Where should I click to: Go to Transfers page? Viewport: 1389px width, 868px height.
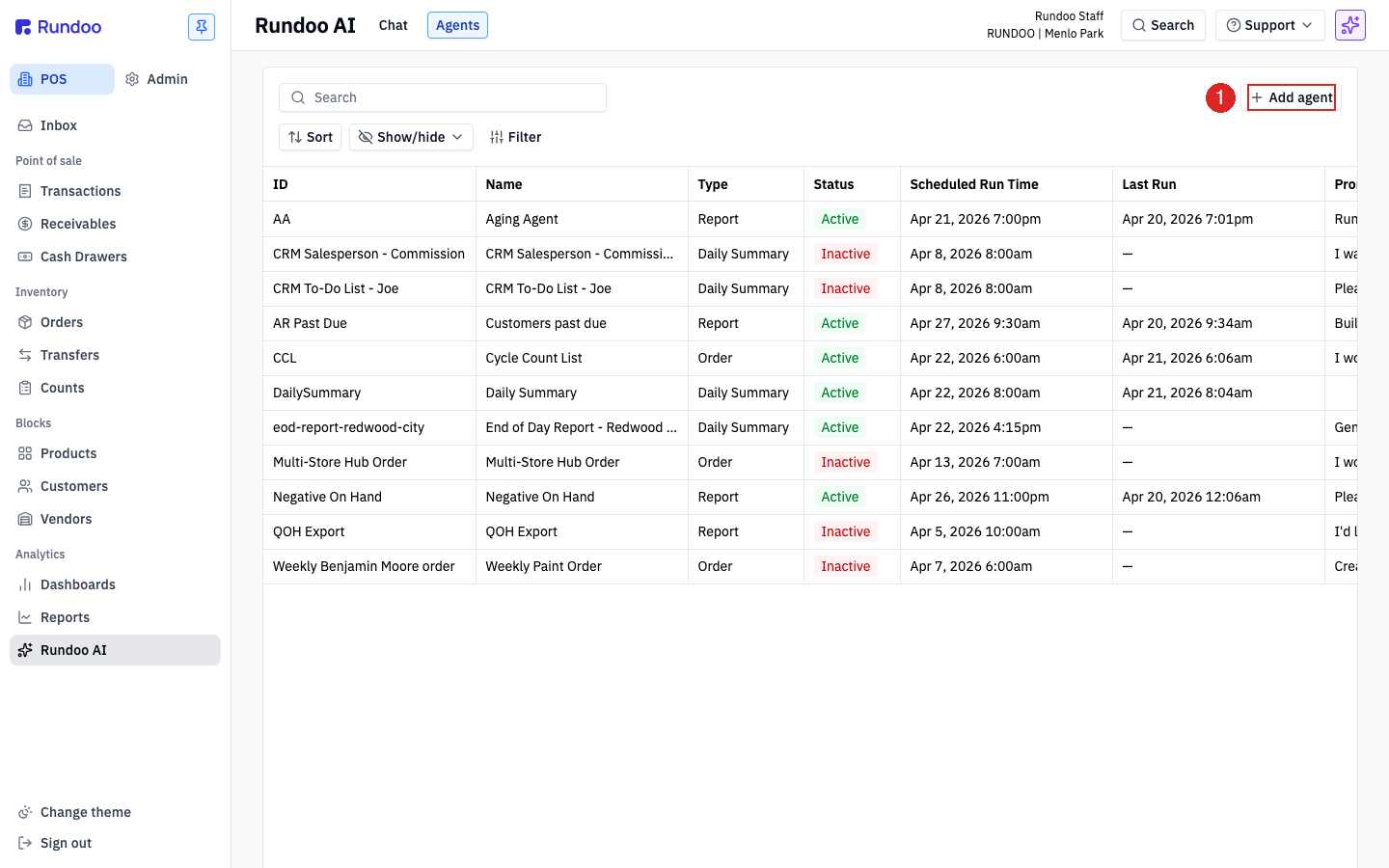[116, 355]
